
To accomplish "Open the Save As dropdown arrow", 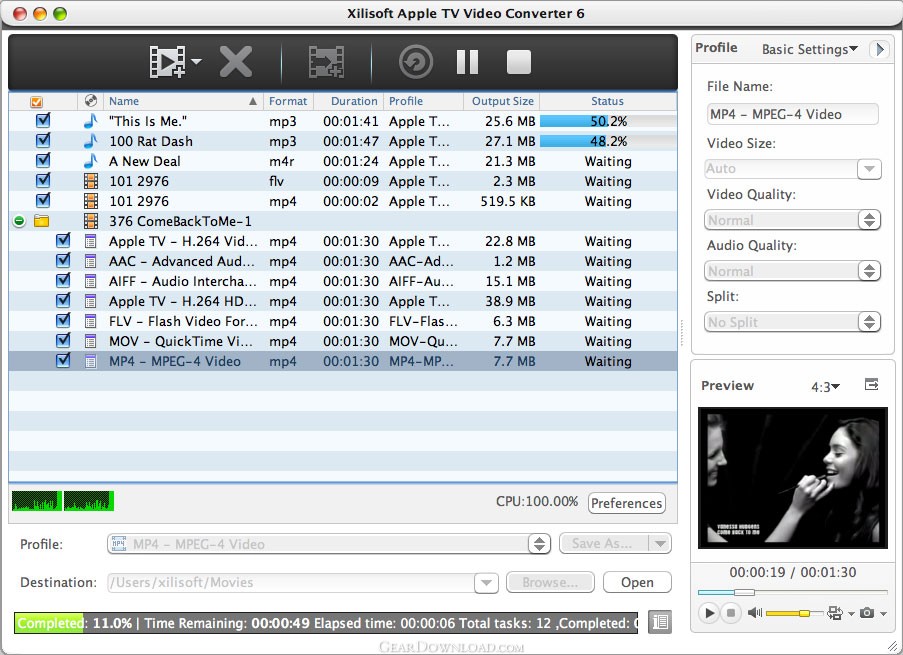I will (x=660, y=543).
